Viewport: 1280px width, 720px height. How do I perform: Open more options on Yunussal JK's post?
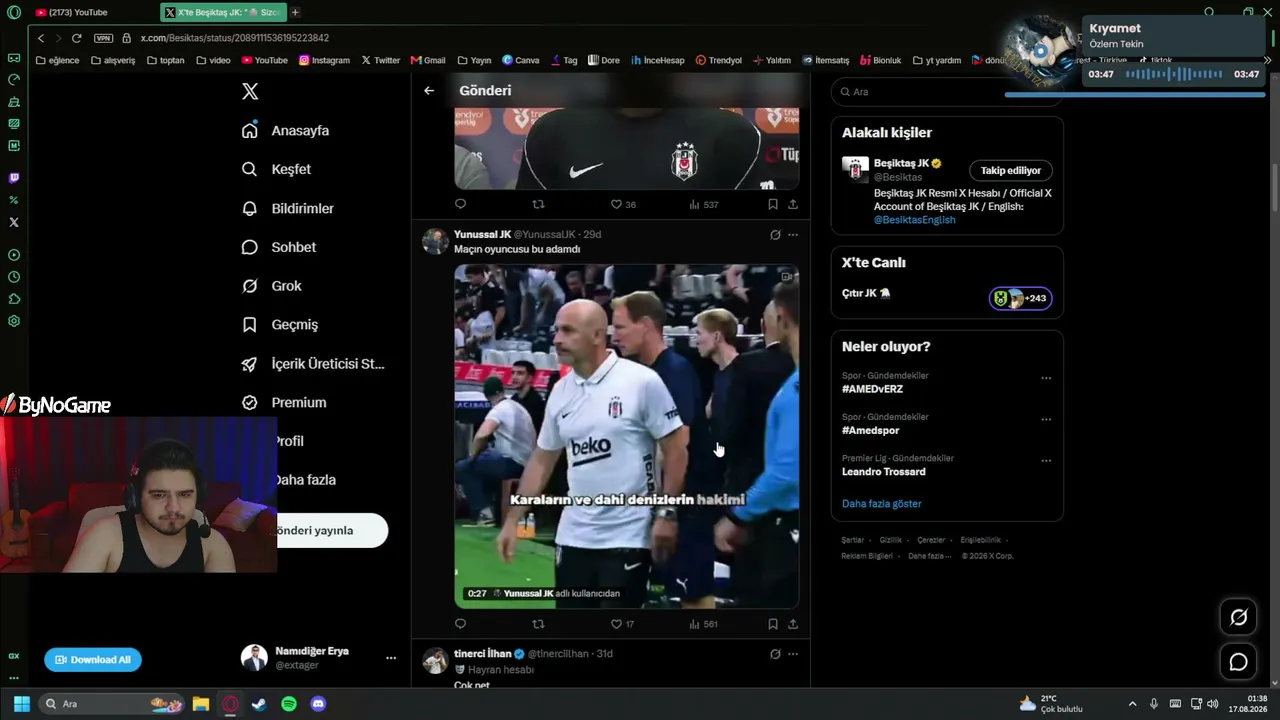click(793, 235)
